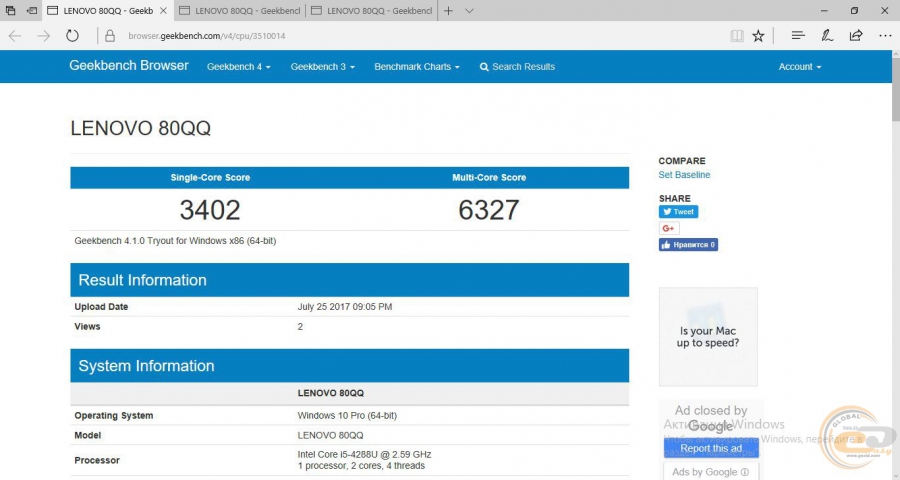Expand the Benchmark Charts dropdown menu

pyautogui.click(x=417, y=67)
